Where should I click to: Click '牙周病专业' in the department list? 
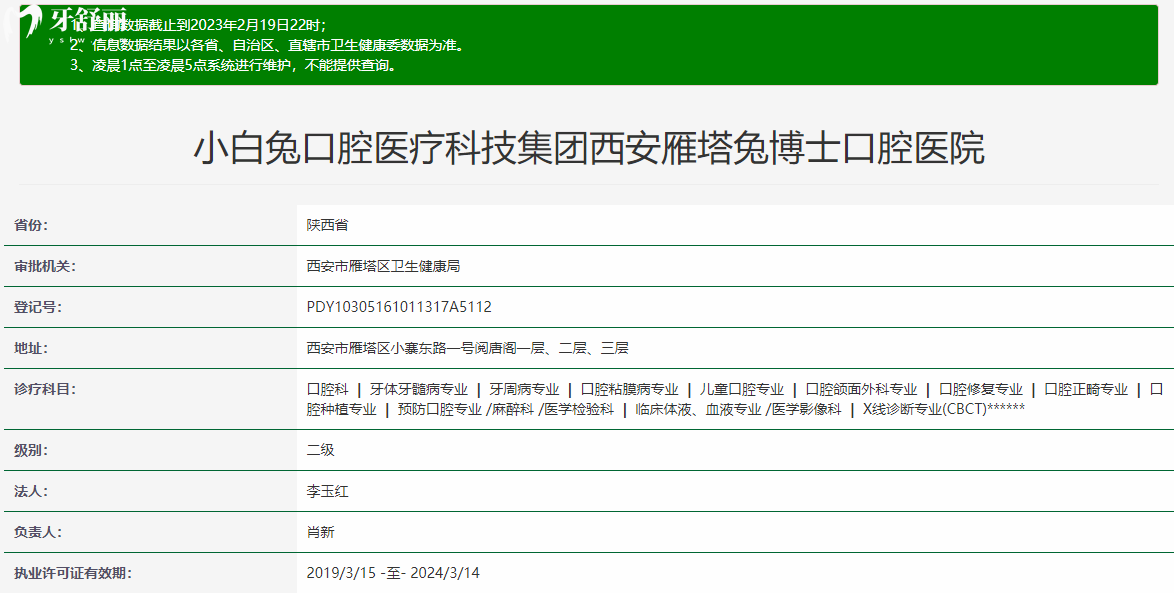click(524, 389)
